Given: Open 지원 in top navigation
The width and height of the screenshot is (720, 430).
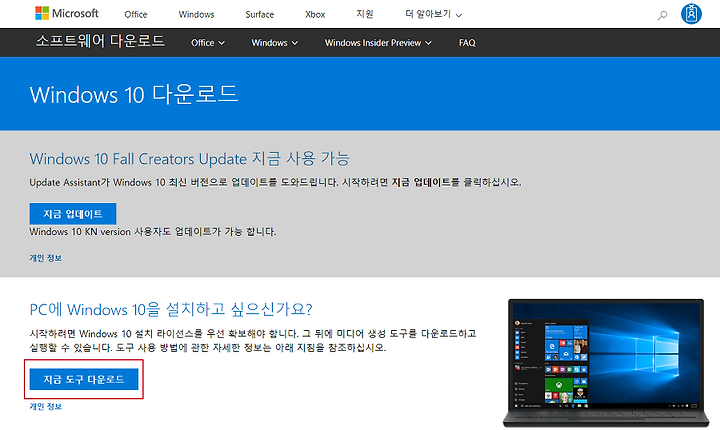Looking at the screenshot, I should (x=365, y=14).
